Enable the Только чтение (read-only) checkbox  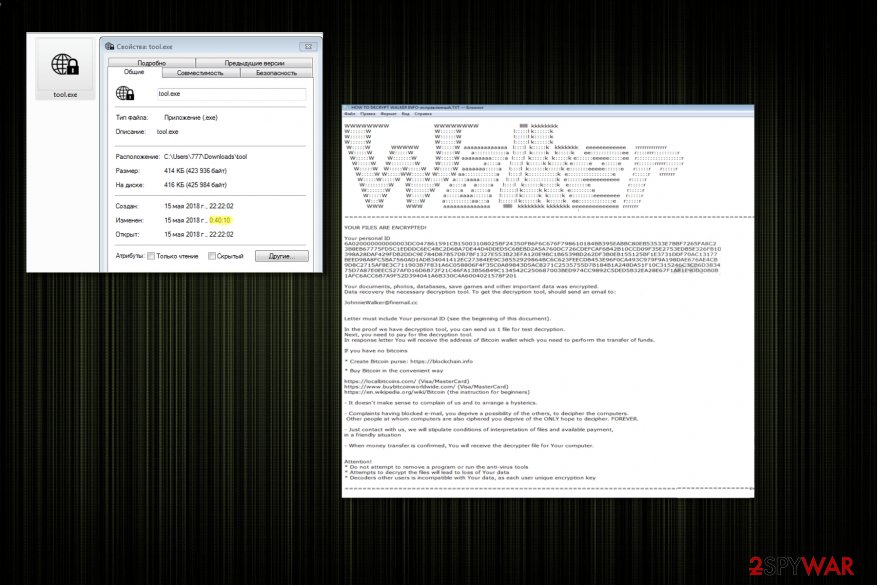point(151,256)
